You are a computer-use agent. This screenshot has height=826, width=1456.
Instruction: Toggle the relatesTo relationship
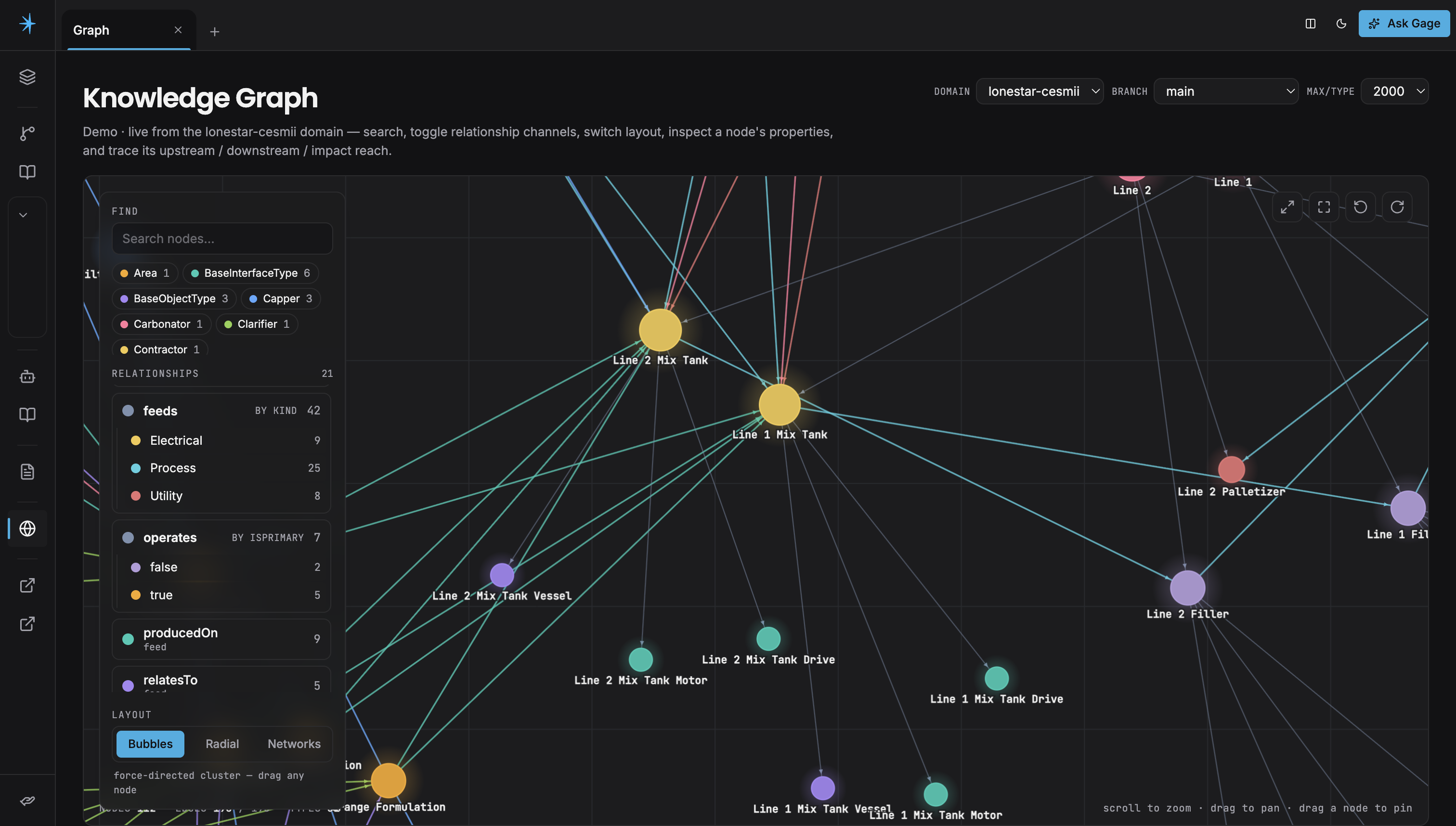pyautogui.click(x=221, y=680)
